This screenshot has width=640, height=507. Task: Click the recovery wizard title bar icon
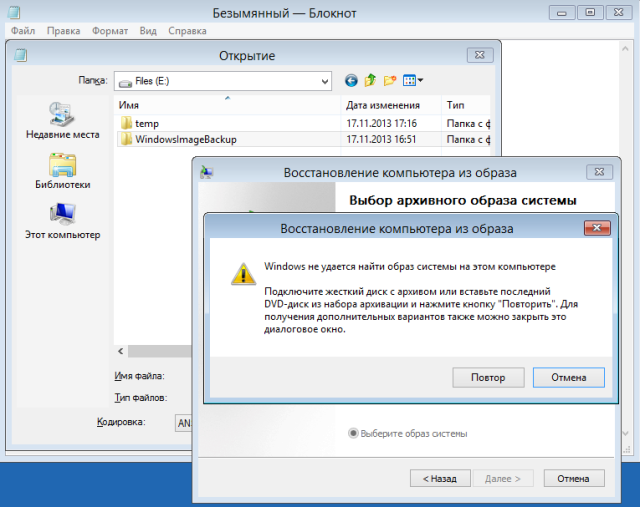pos(207,172)
